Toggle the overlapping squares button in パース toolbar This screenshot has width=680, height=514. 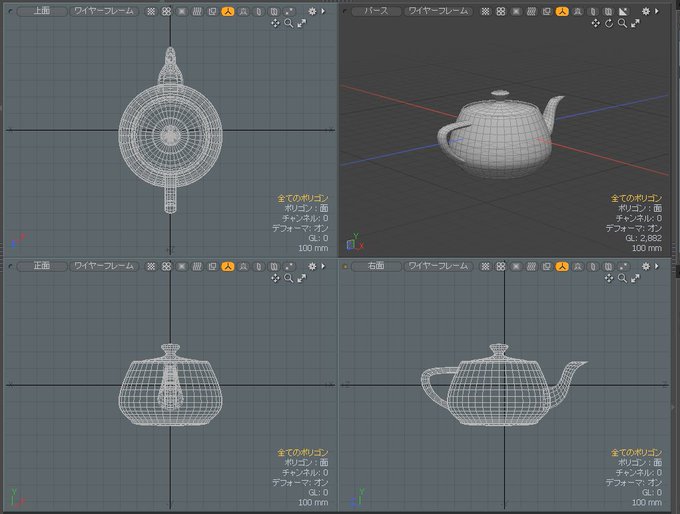pos(546,11)
